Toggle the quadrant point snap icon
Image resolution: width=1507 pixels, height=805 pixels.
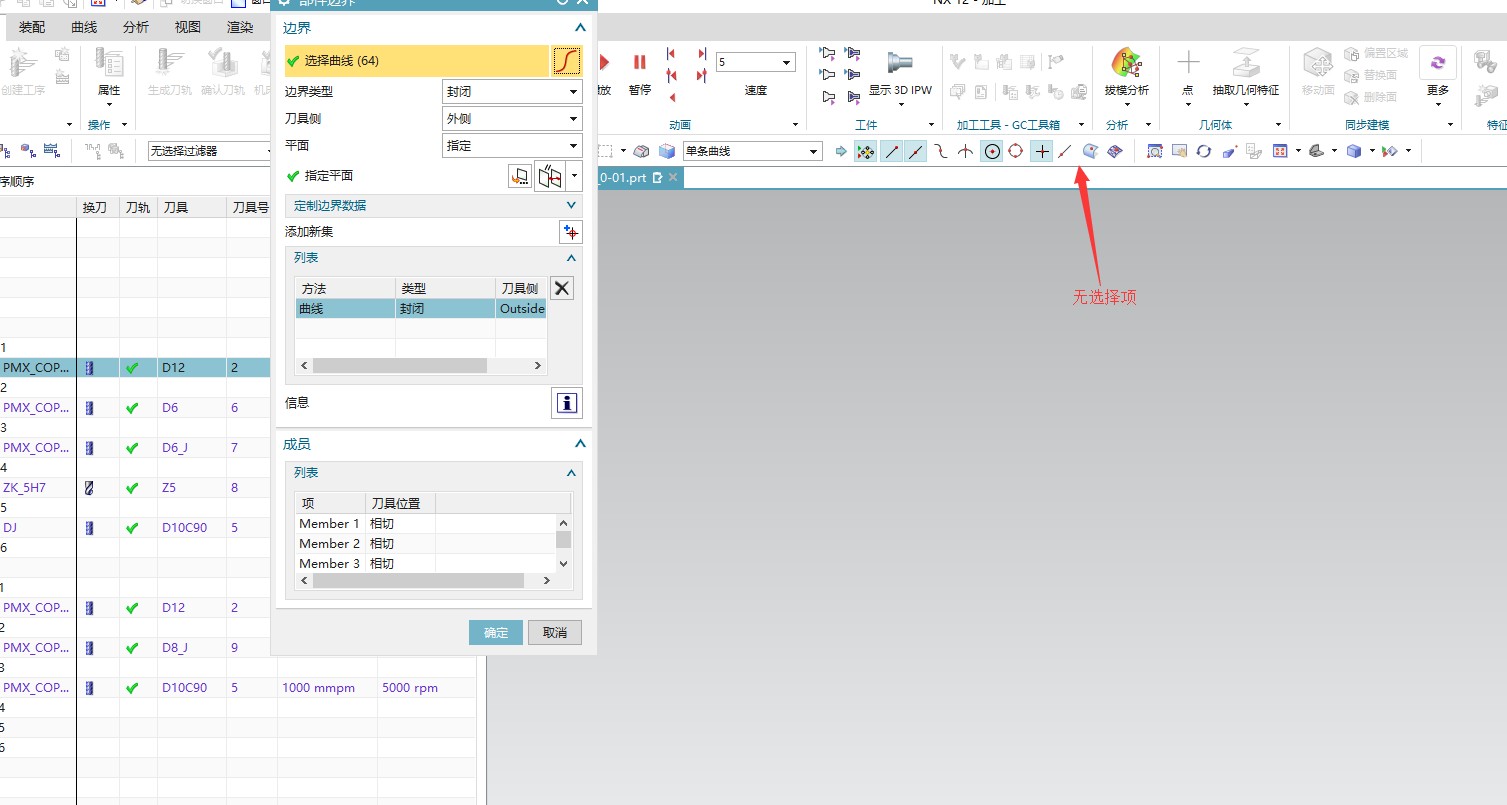[1016, 151]
